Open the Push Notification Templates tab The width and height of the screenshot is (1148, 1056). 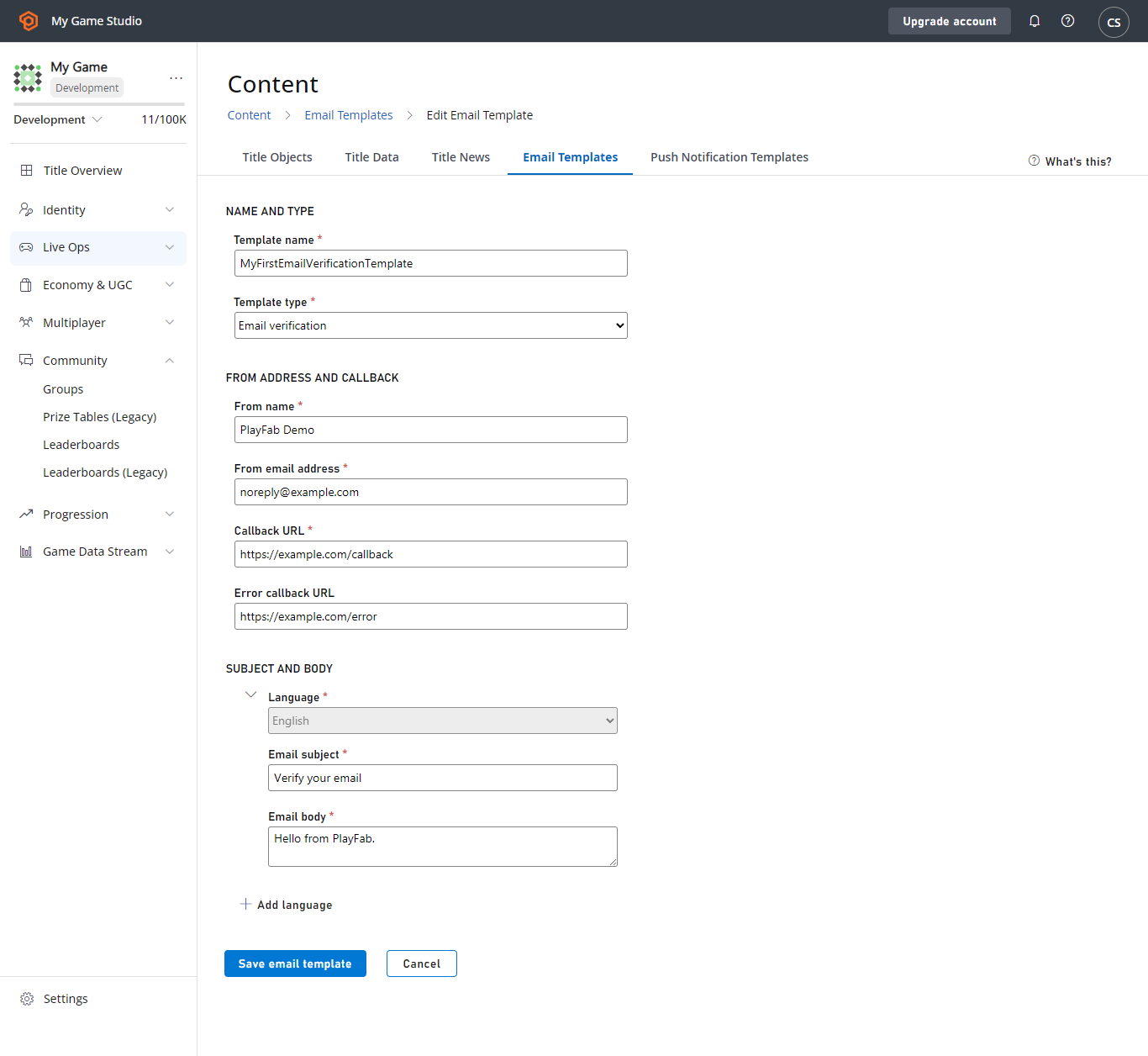tap(729, 157)
